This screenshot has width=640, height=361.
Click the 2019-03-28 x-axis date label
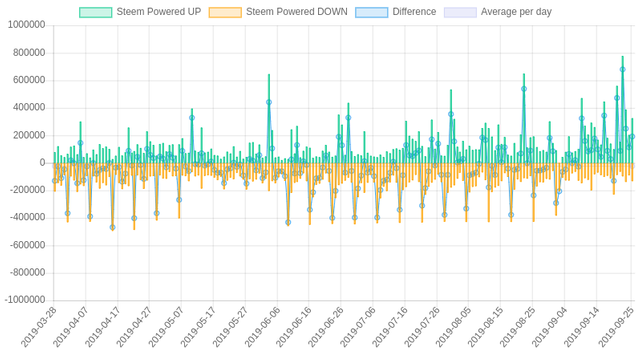coord(38,327)
